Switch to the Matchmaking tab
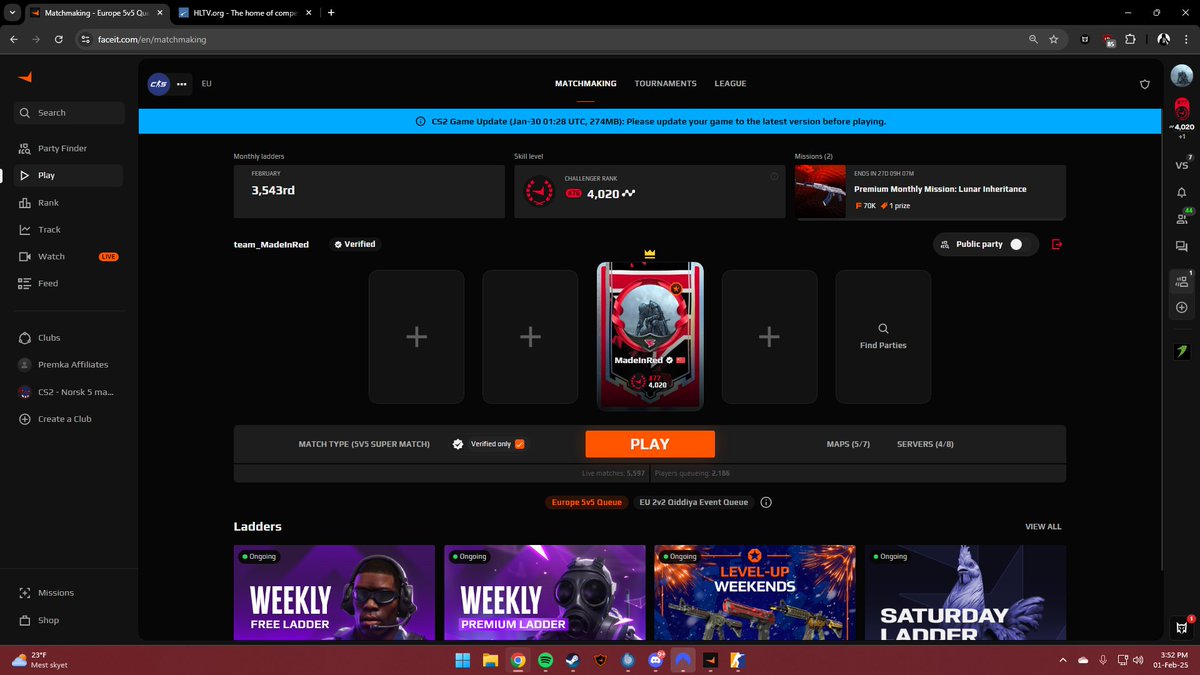This screenshot has width=1200, height=675. tap(585, 84)
